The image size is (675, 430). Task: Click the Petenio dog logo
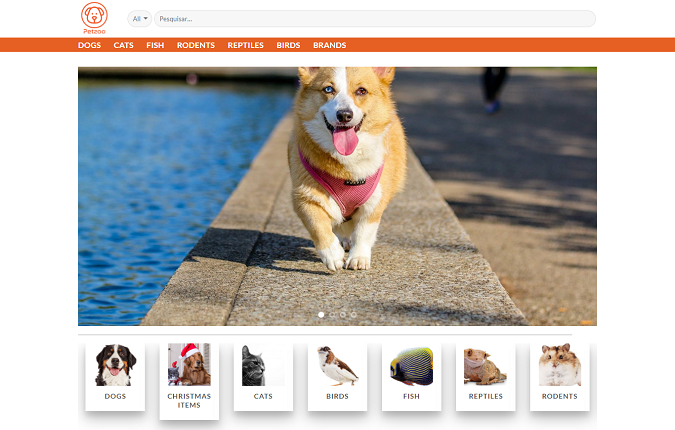[x=94, y=17]
